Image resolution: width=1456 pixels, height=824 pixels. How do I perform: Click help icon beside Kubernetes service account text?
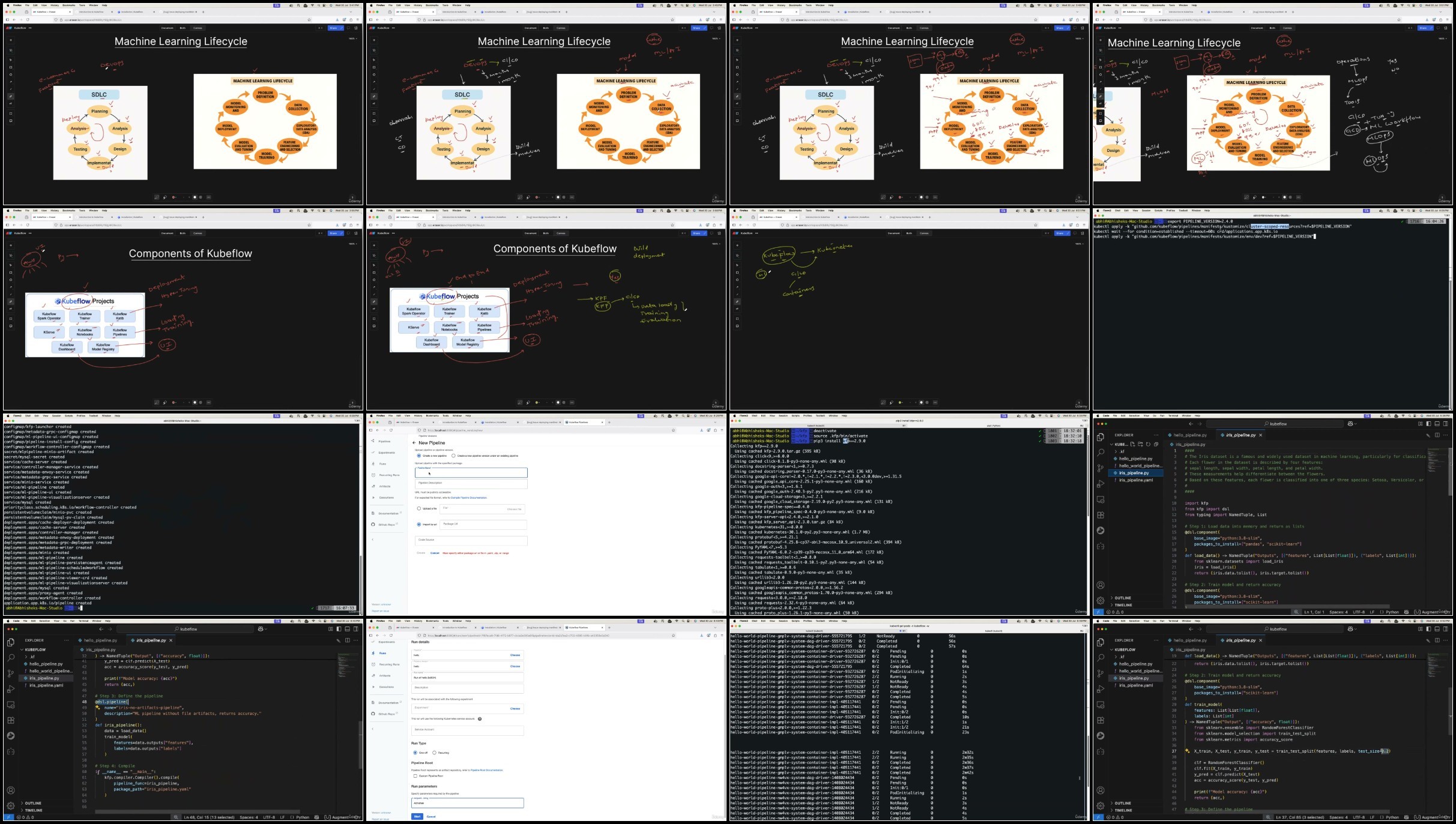click(x=480, y=719)
